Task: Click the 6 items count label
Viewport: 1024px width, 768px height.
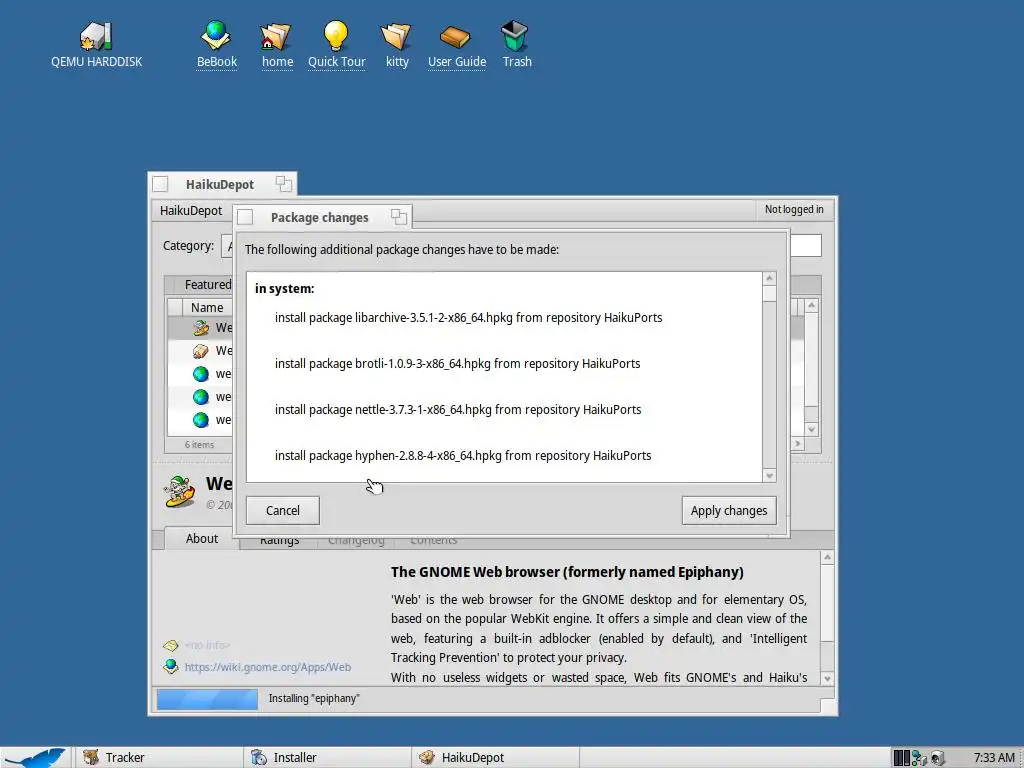Action: (199, 445)
